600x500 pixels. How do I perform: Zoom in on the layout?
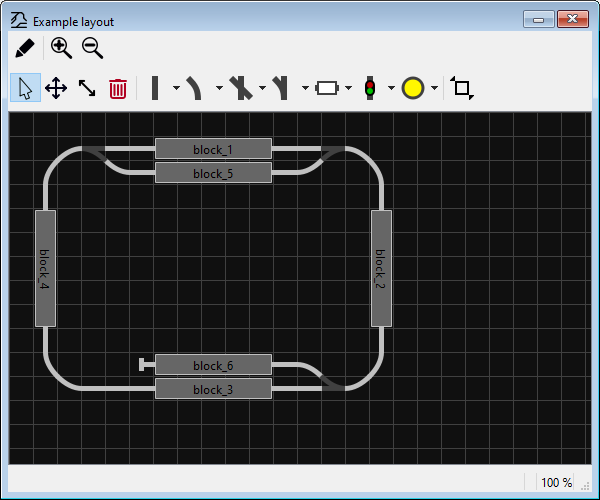point(61,48)
